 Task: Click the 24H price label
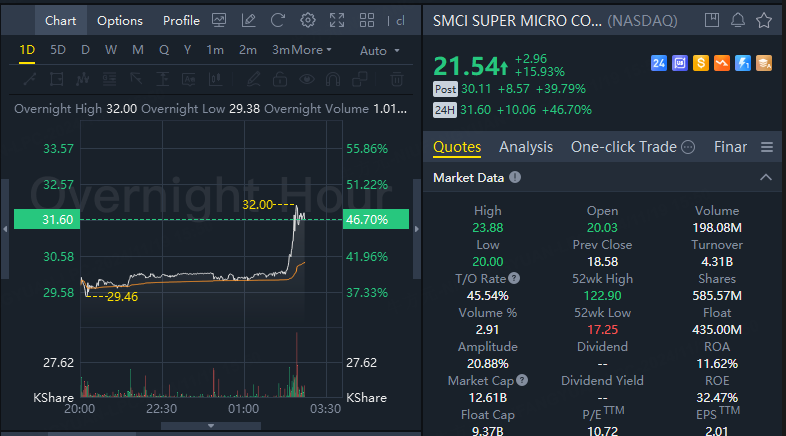[445, 110]
